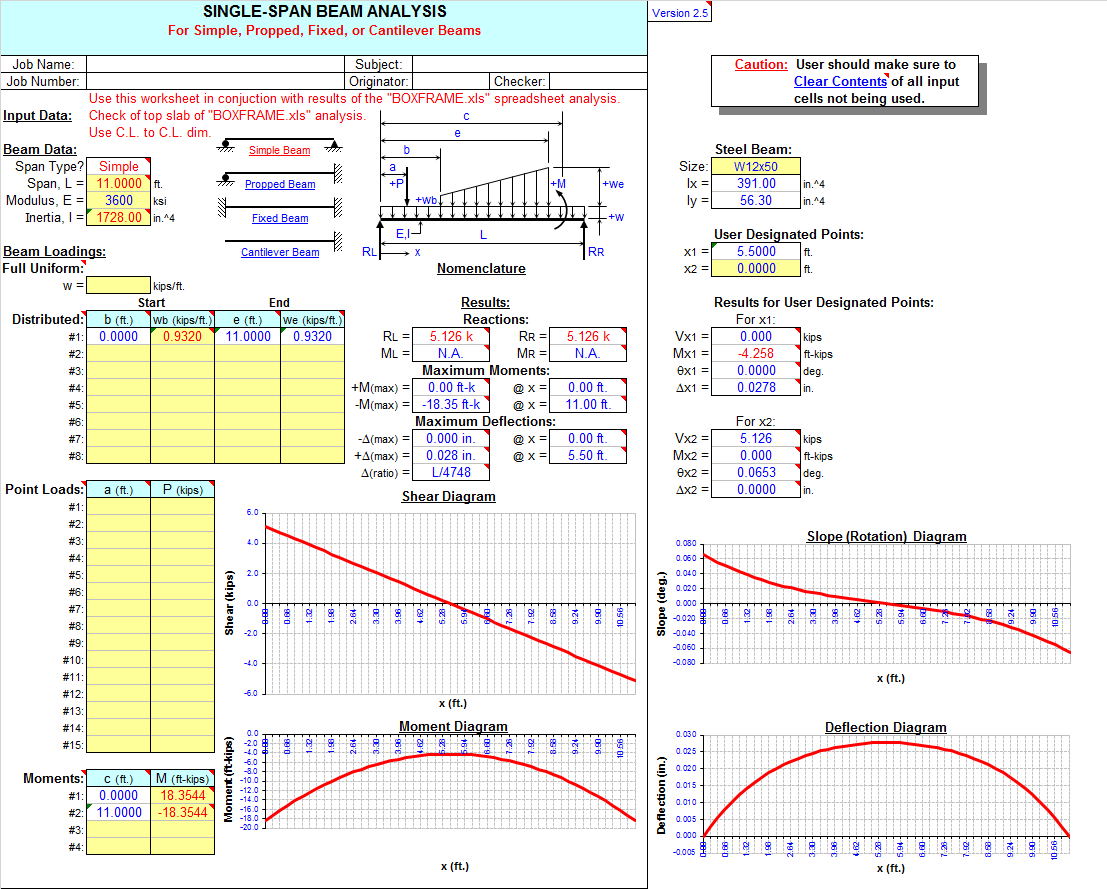Select the ML result cell N.A.
This screenshot has width=1107, height=889.
[x=451, y=353]
